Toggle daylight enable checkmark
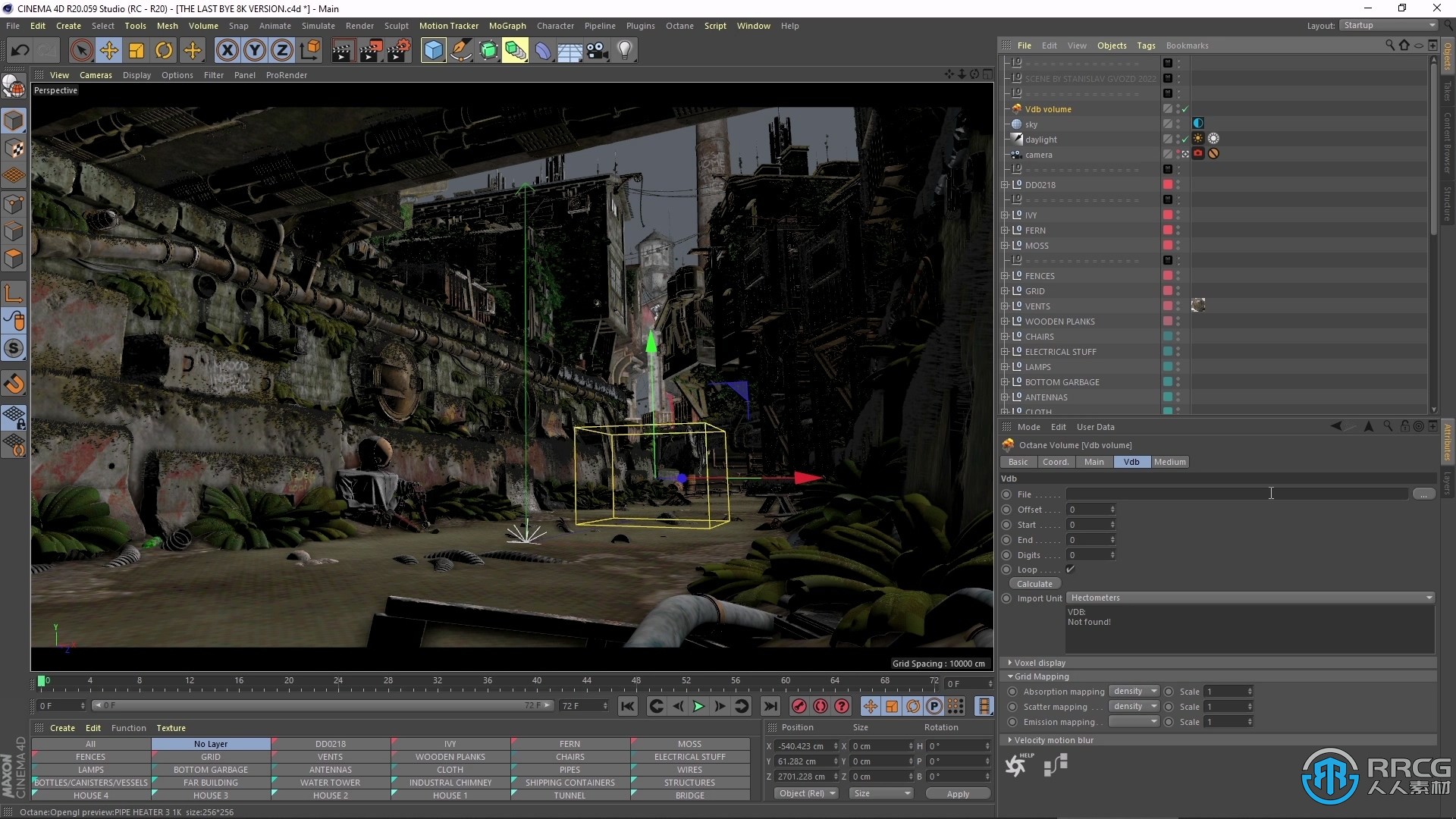 (x=1185, y=140)
